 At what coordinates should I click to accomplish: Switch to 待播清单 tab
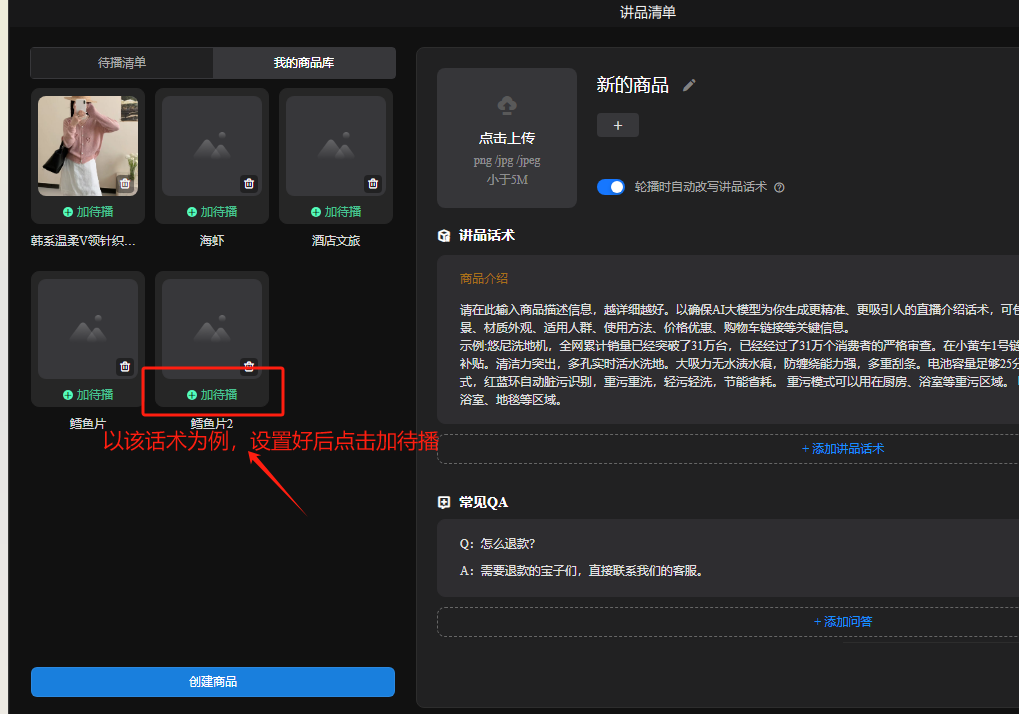(x=122, y=62)
